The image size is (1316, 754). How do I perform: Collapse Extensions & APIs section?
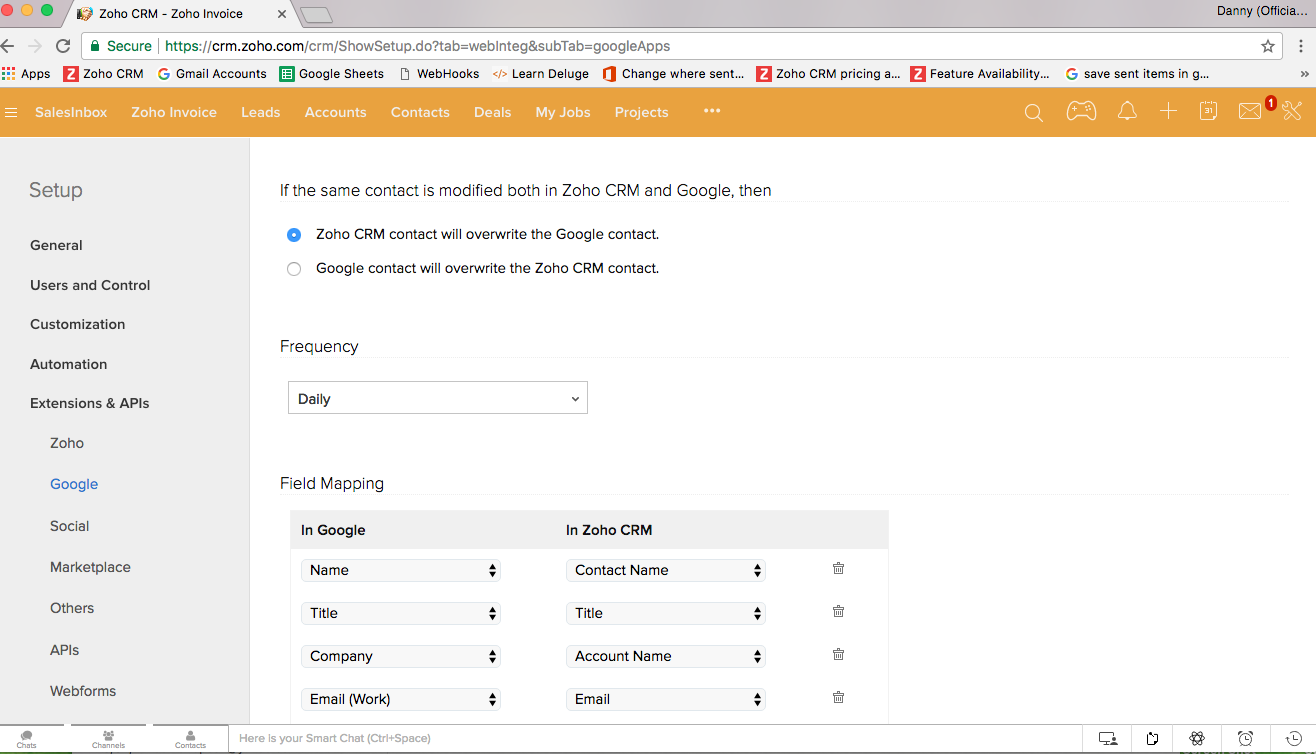(x=89, y=403)
